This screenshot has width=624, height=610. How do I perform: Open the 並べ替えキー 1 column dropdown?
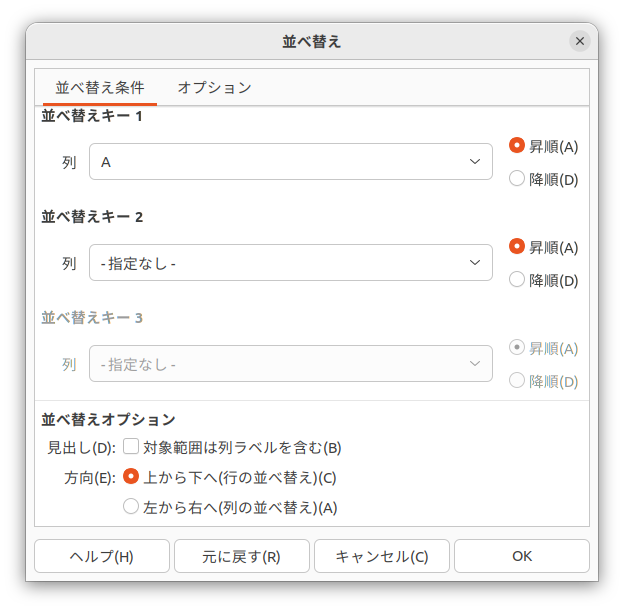(290, 162)
